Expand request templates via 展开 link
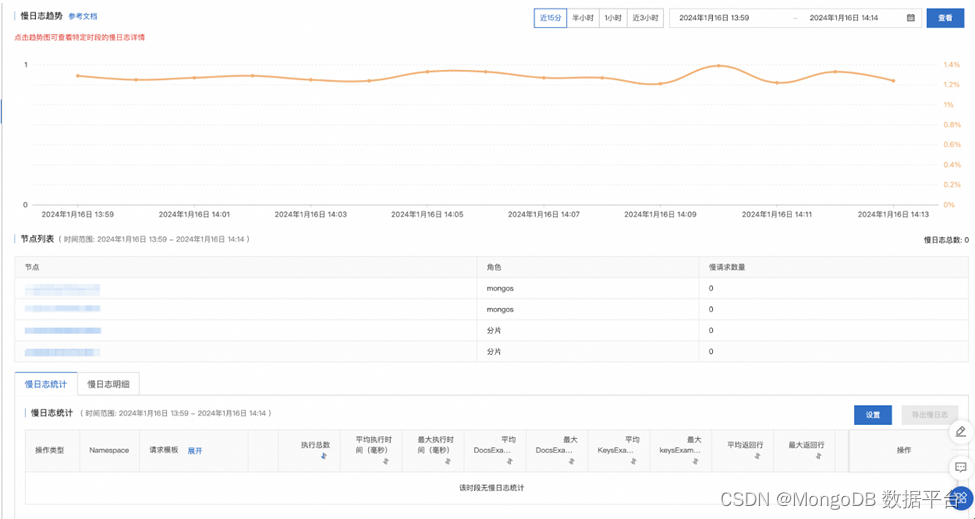 click(x=195, y=451)
